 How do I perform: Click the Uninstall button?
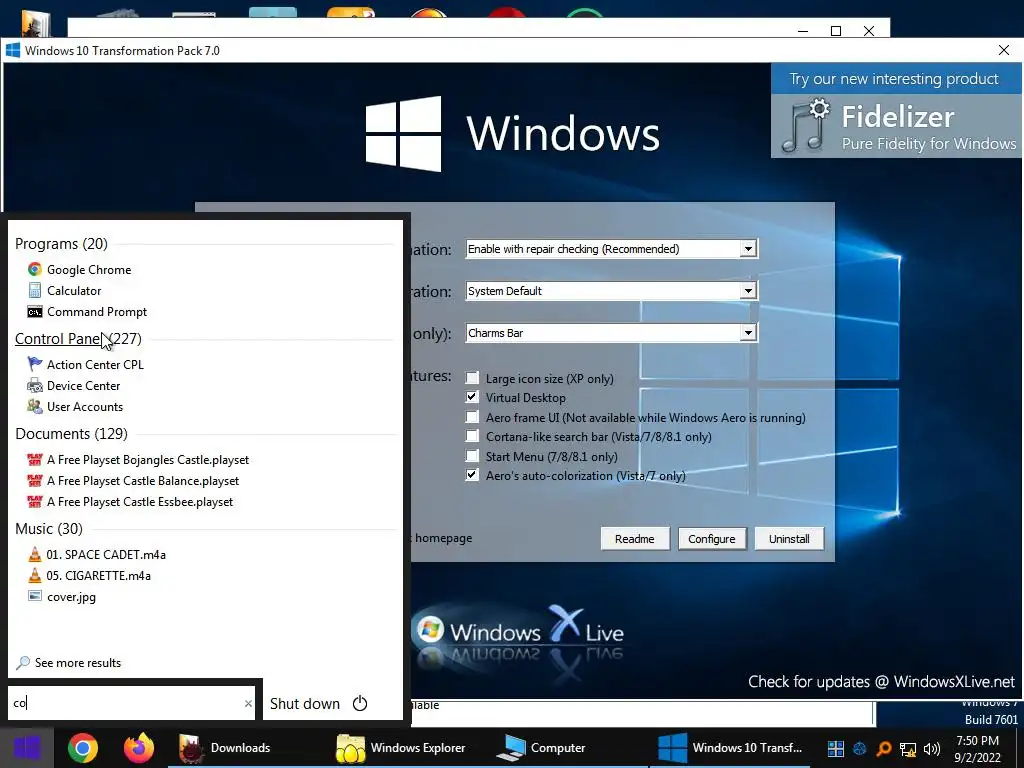coord(789,539)
